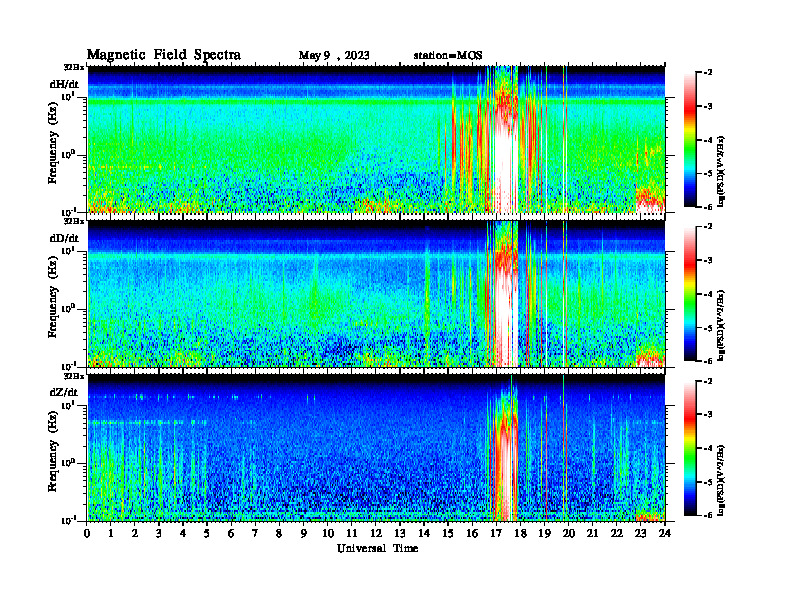This screenshot has height=612, width=792.
Task: Click the hour "23" tick on time axis
Action: tap(640, 534)
